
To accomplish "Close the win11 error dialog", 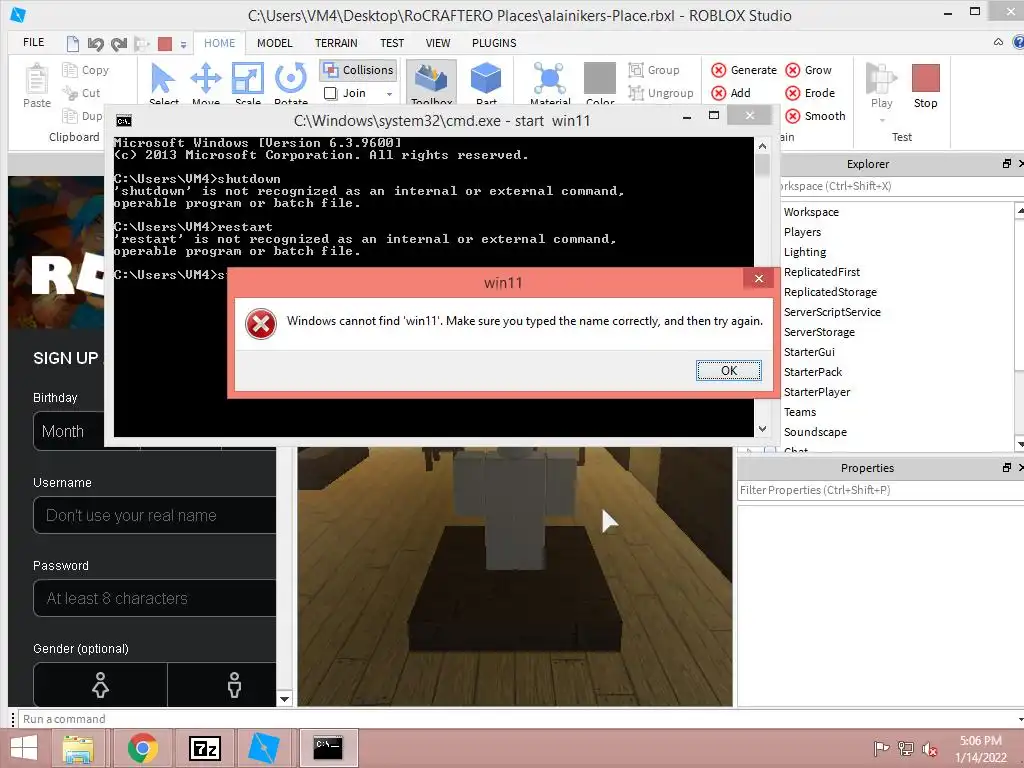I will pyautogui.click(x=758, y=278).
